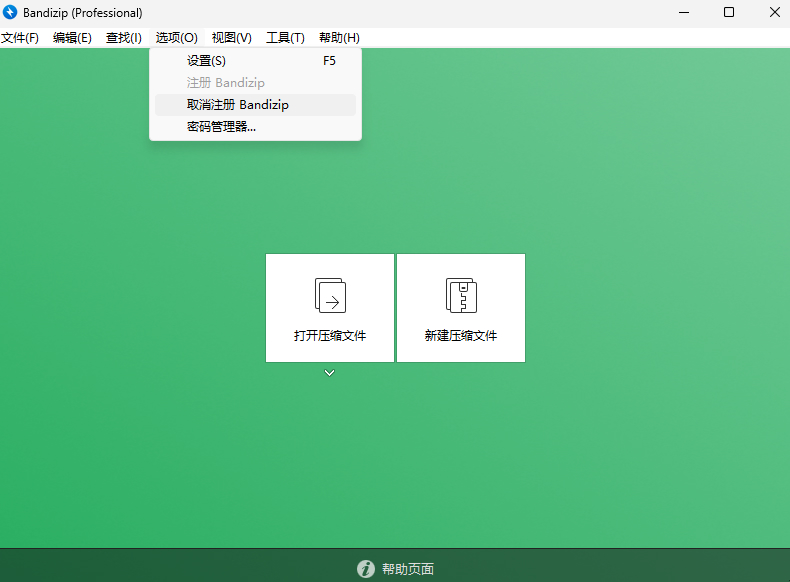This screenshot has height=582, width=790.
Task: Open the 工具(T) menu
Action: (285, 38)
